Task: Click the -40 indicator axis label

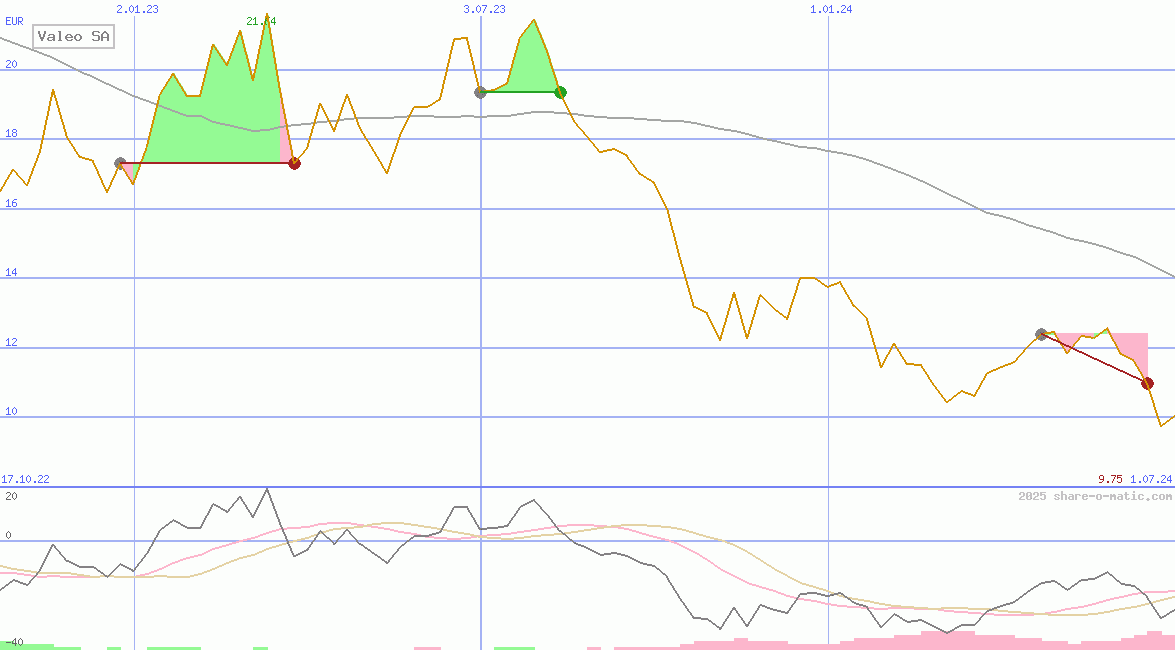Action: coord(12,642)
